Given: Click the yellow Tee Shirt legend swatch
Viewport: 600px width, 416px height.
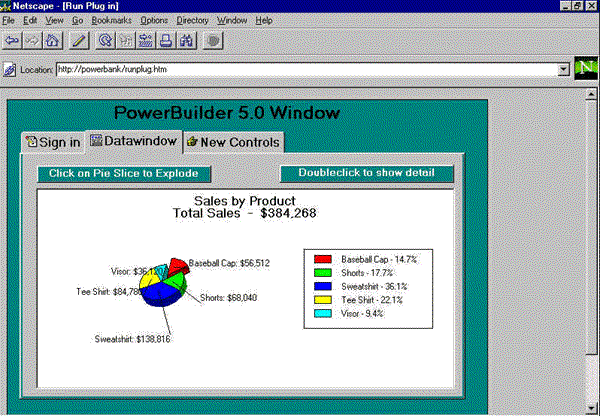Looking at the screenshot, I should click(323, 300).
